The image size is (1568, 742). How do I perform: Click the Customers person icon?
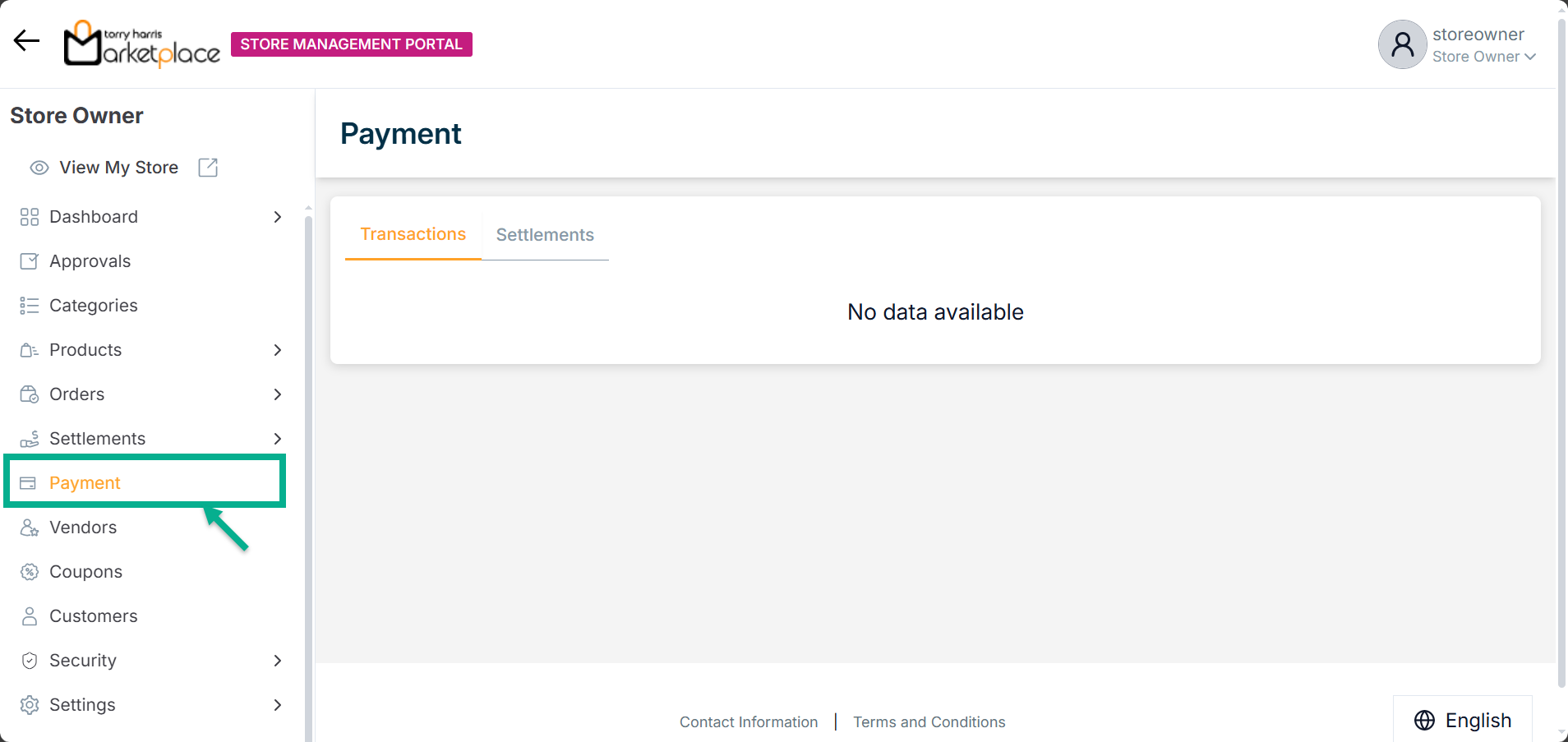pyautogui.click(x=29, y=616)
